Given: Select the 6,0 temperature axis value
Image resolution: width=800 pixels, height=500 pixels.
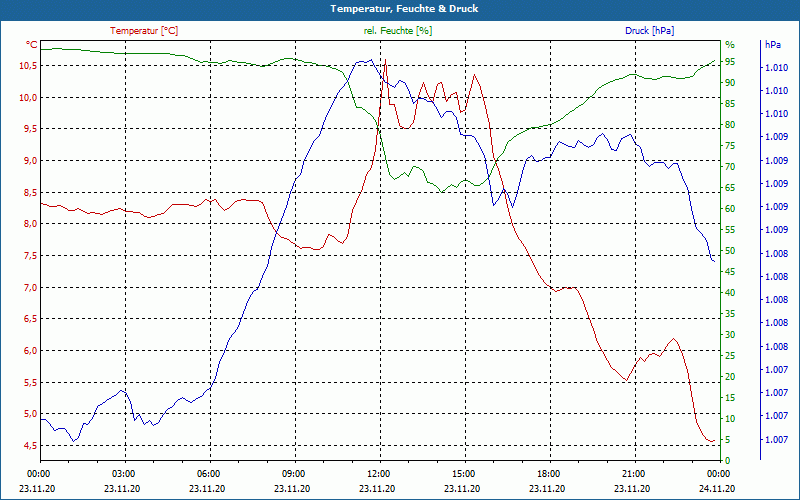Looking at the screenshot, I should [x=30, y=351].
